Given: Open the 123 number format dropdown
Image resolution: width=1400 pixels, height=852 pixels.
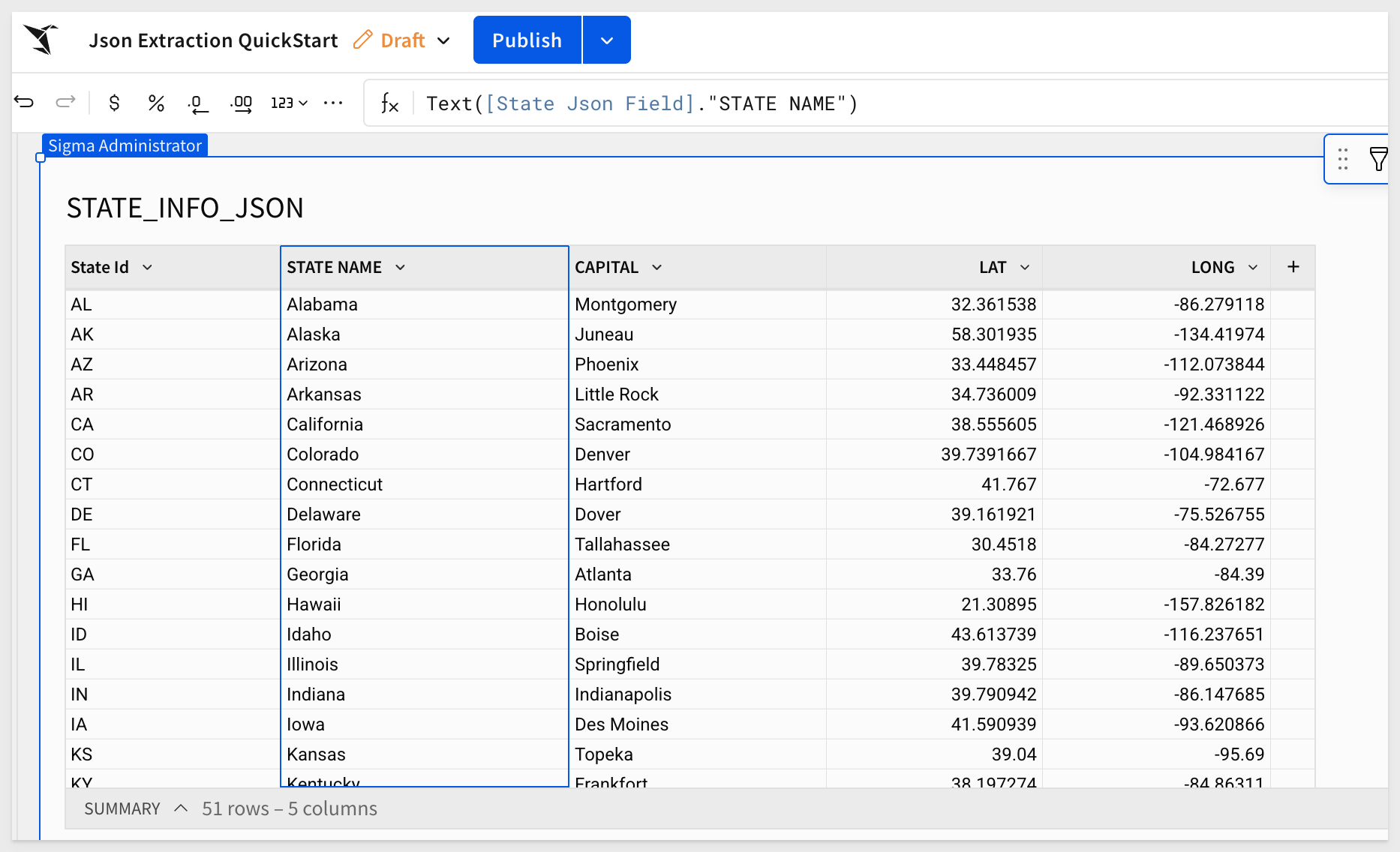Looking at the screenshot, I should coord(289,103).
